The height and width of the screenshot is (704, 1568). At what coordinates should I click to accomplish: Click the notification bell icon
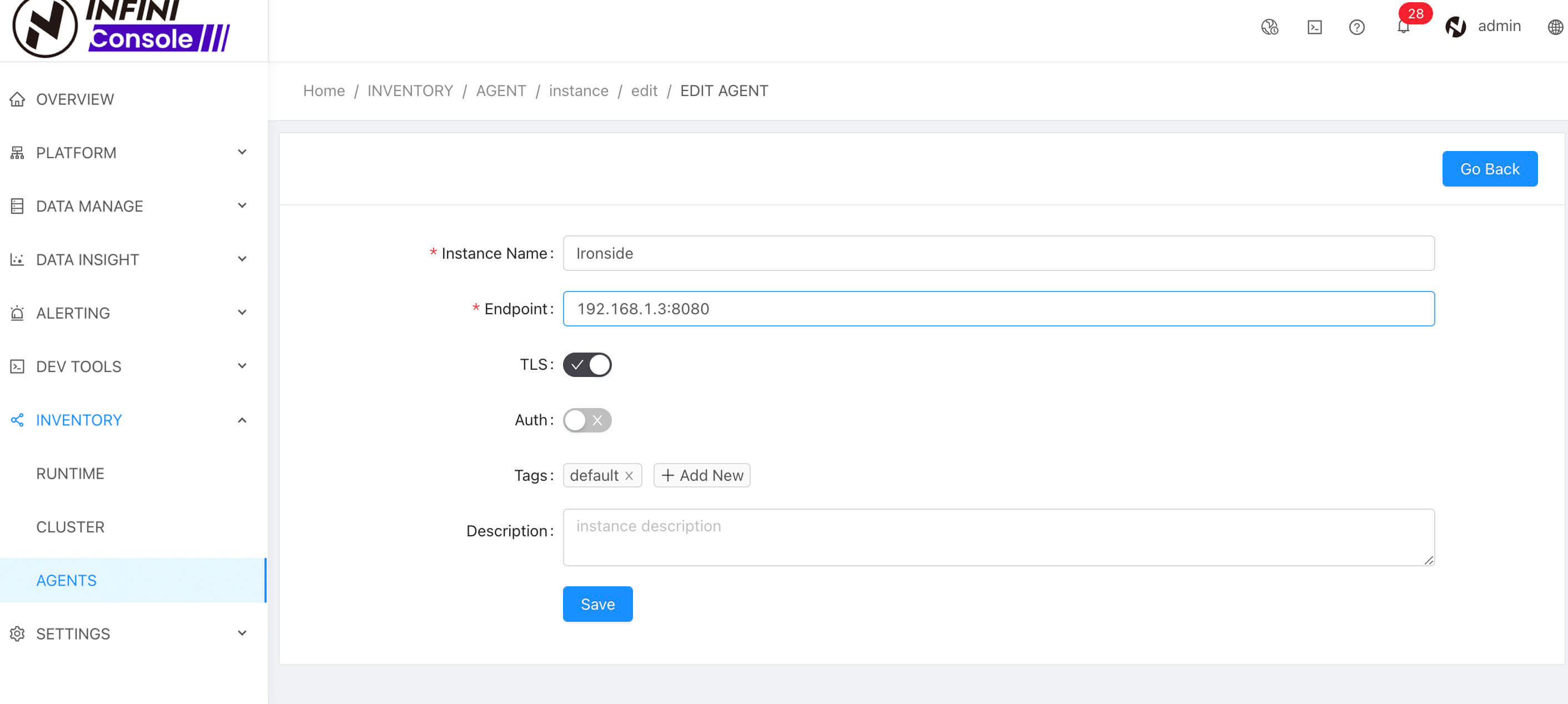click(1403, 27)
